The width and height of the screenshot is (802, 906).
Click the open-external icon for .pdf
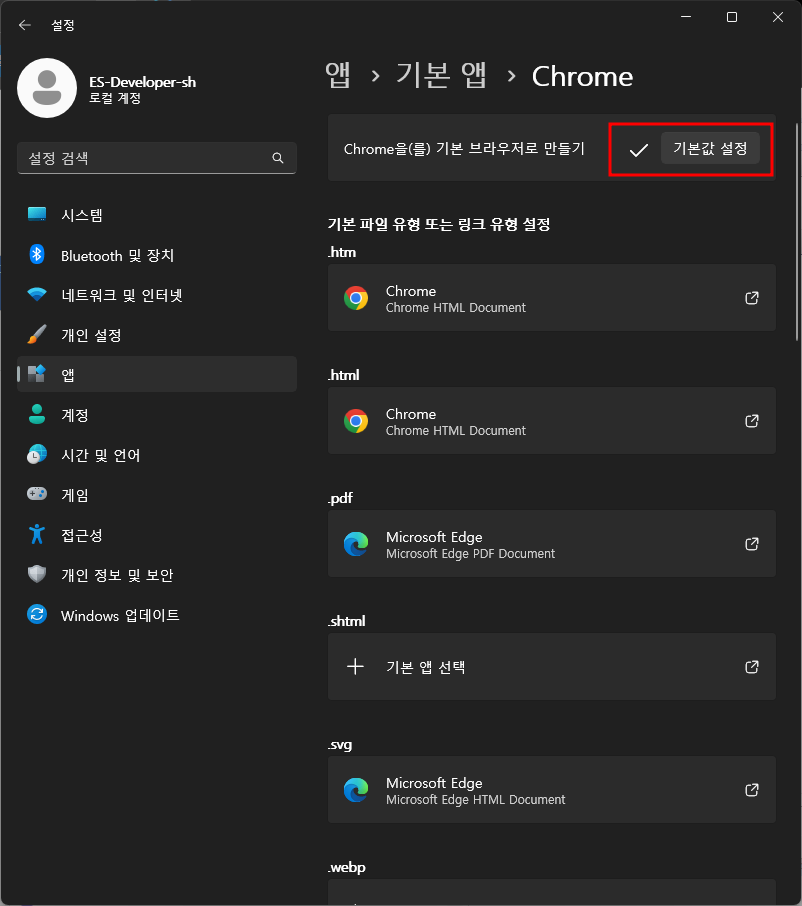pyautogui.click(x=752, y=544)
